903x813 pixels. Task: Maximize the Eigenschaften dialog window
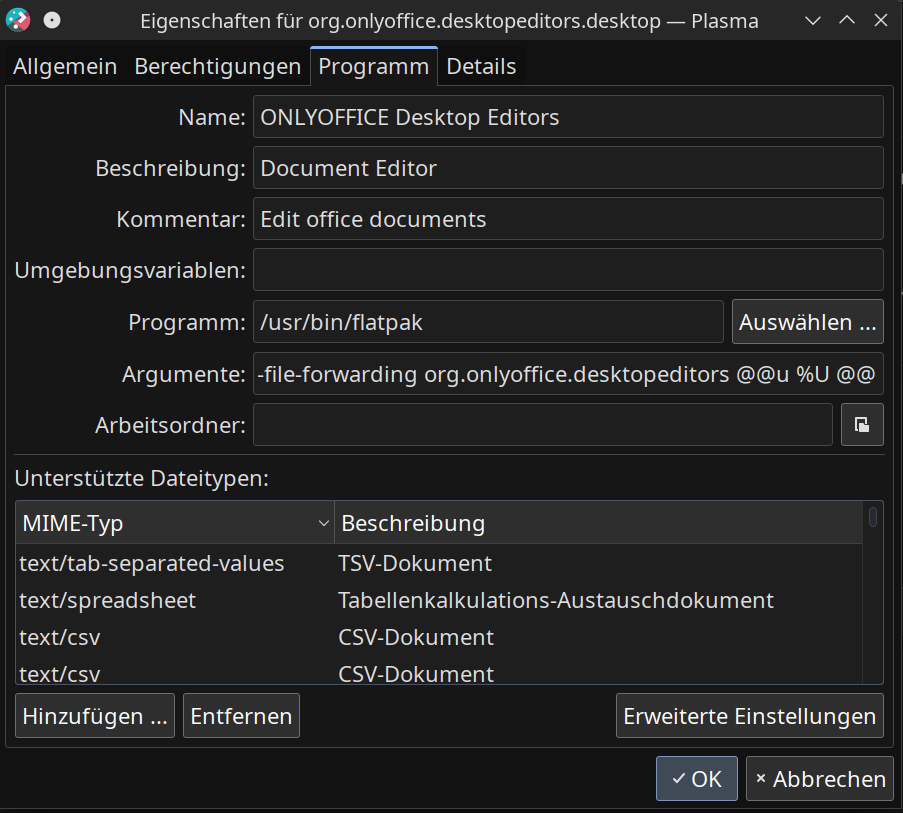pos(846,20)
